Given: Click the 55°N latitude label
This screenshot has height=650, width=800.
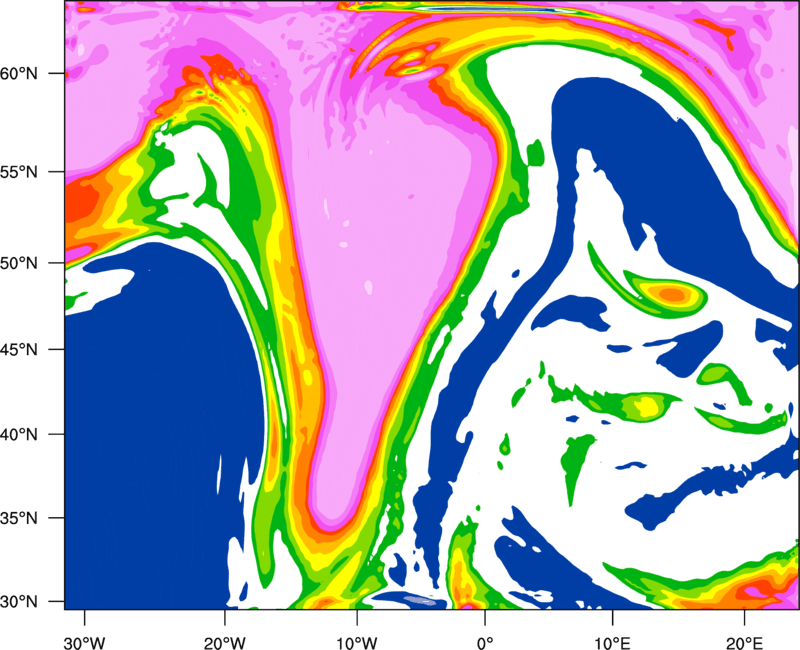Looking at the screenshot, I should click(19, 172).
